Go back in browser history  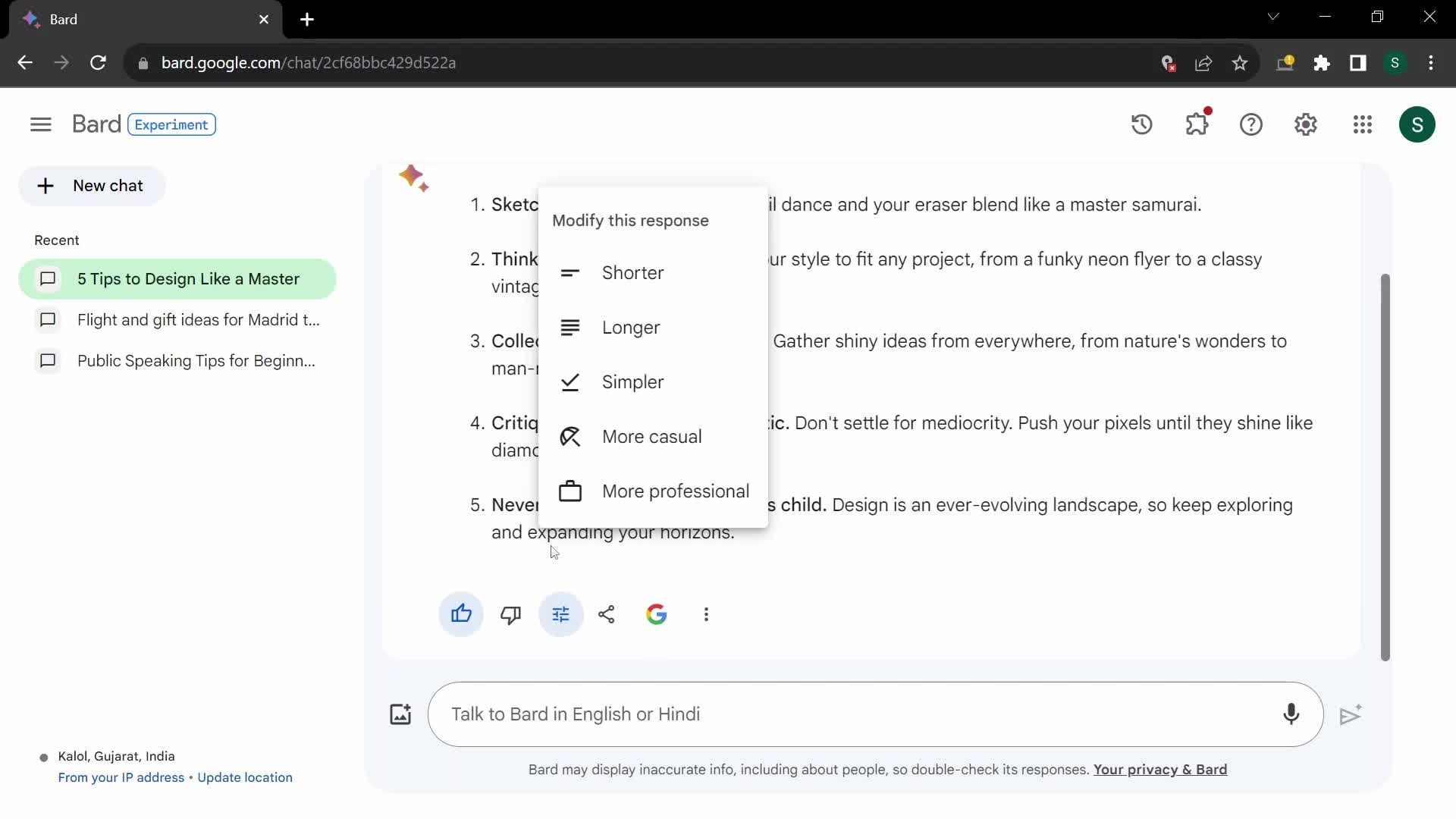(x=25, y=63)
